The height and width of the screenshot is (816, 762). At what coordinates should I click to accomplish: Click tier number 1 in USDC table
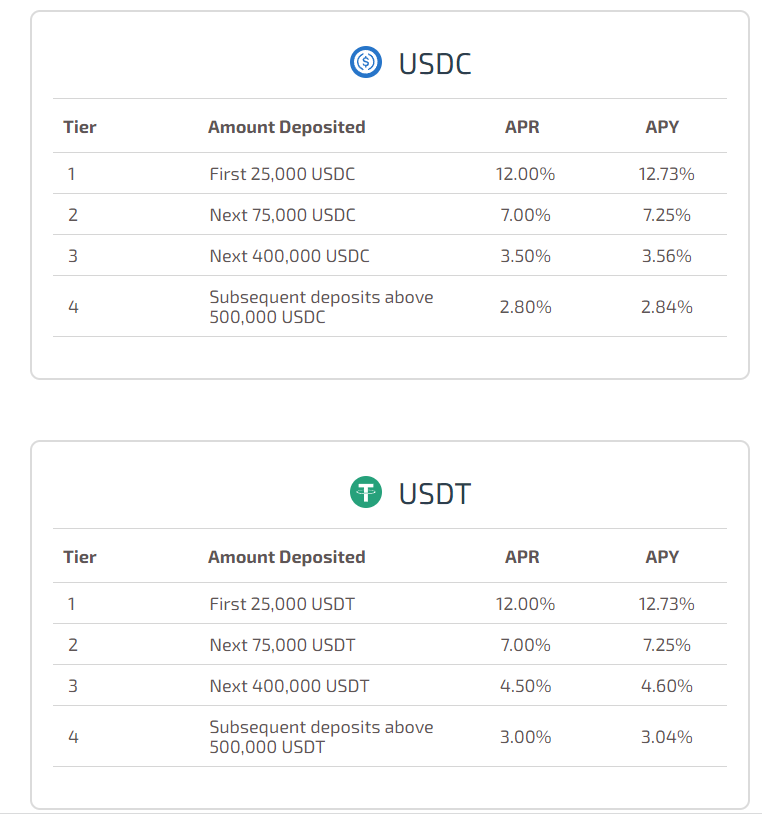71,174
